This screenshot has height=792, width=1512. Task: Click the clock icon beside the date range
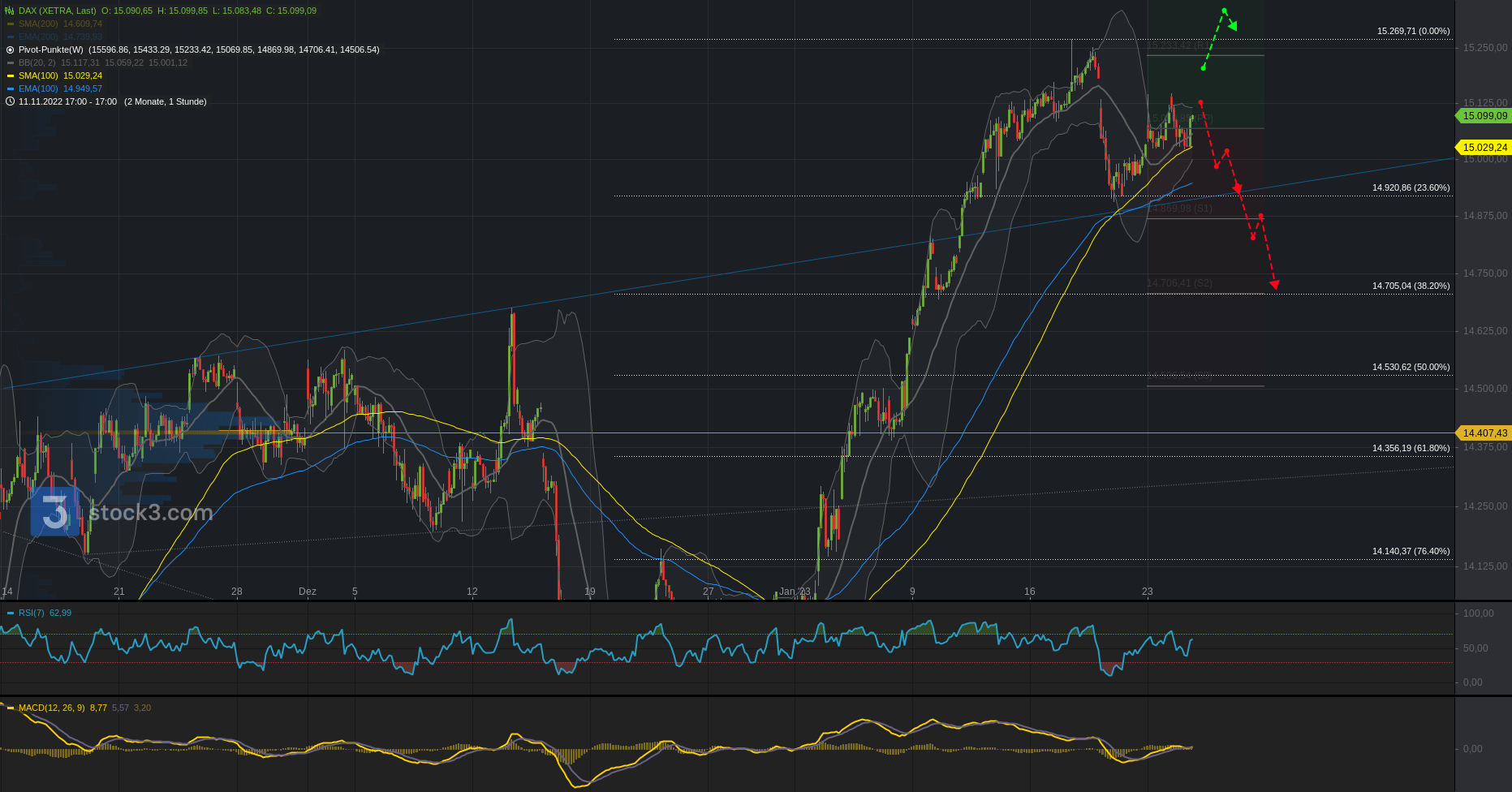pos(10,101)
